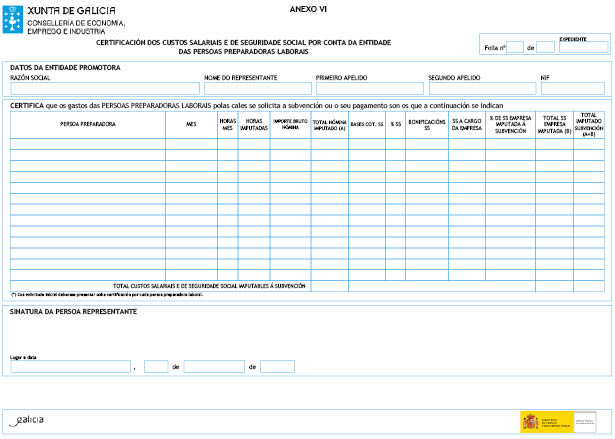Viewport: 615px width, 439px height.
Task: Click the day field in signature date
Action: click(155, 366)
